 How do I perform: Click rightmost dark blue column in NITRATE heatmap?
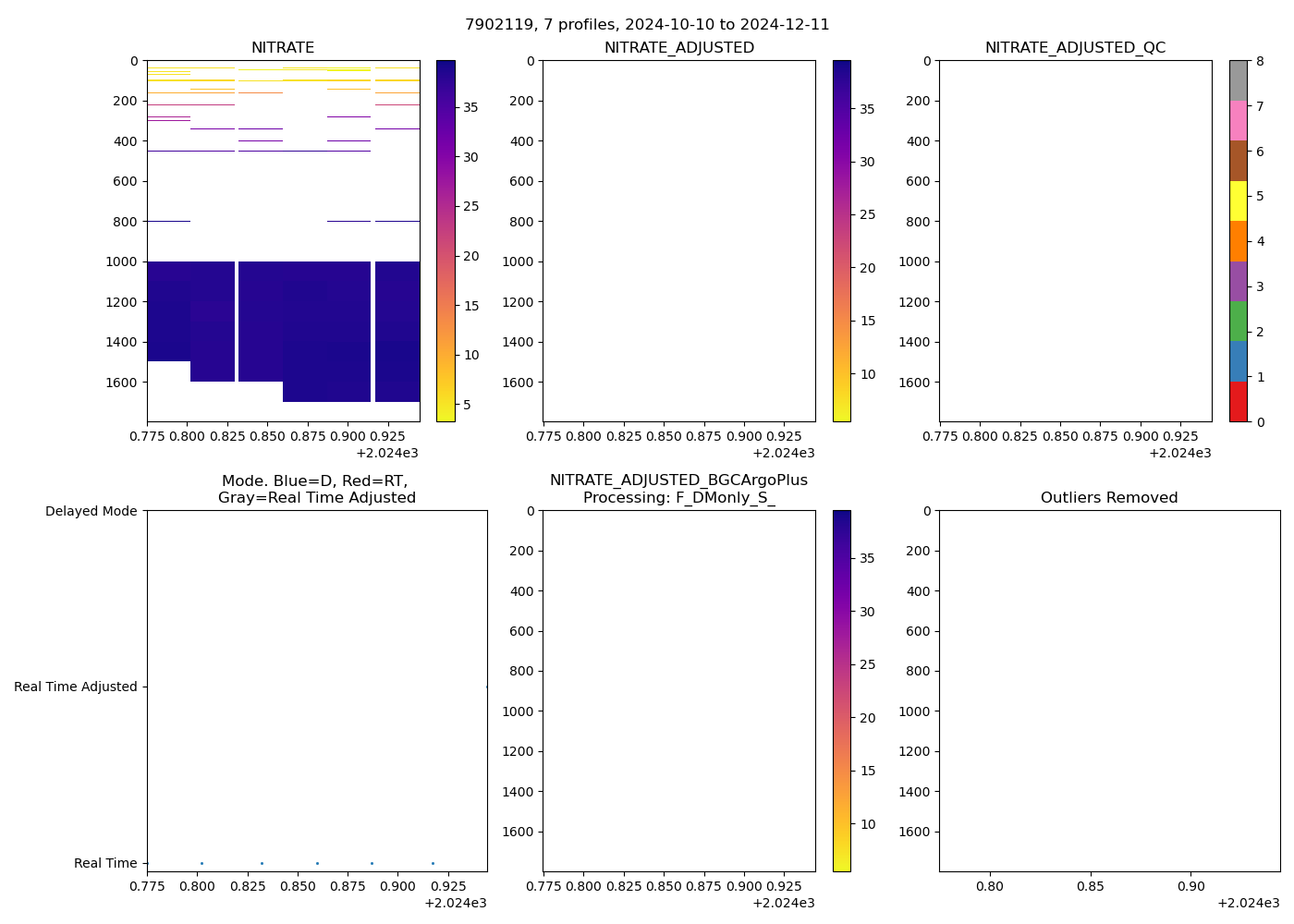(x=397, y=331)
